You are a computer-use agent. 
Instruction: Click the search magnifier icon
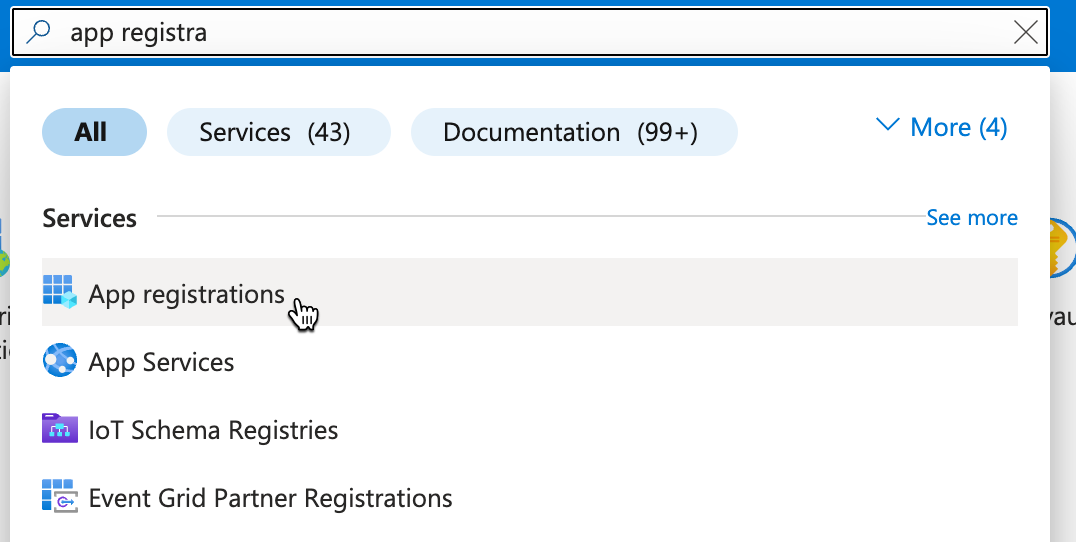[x=38, y=33]
